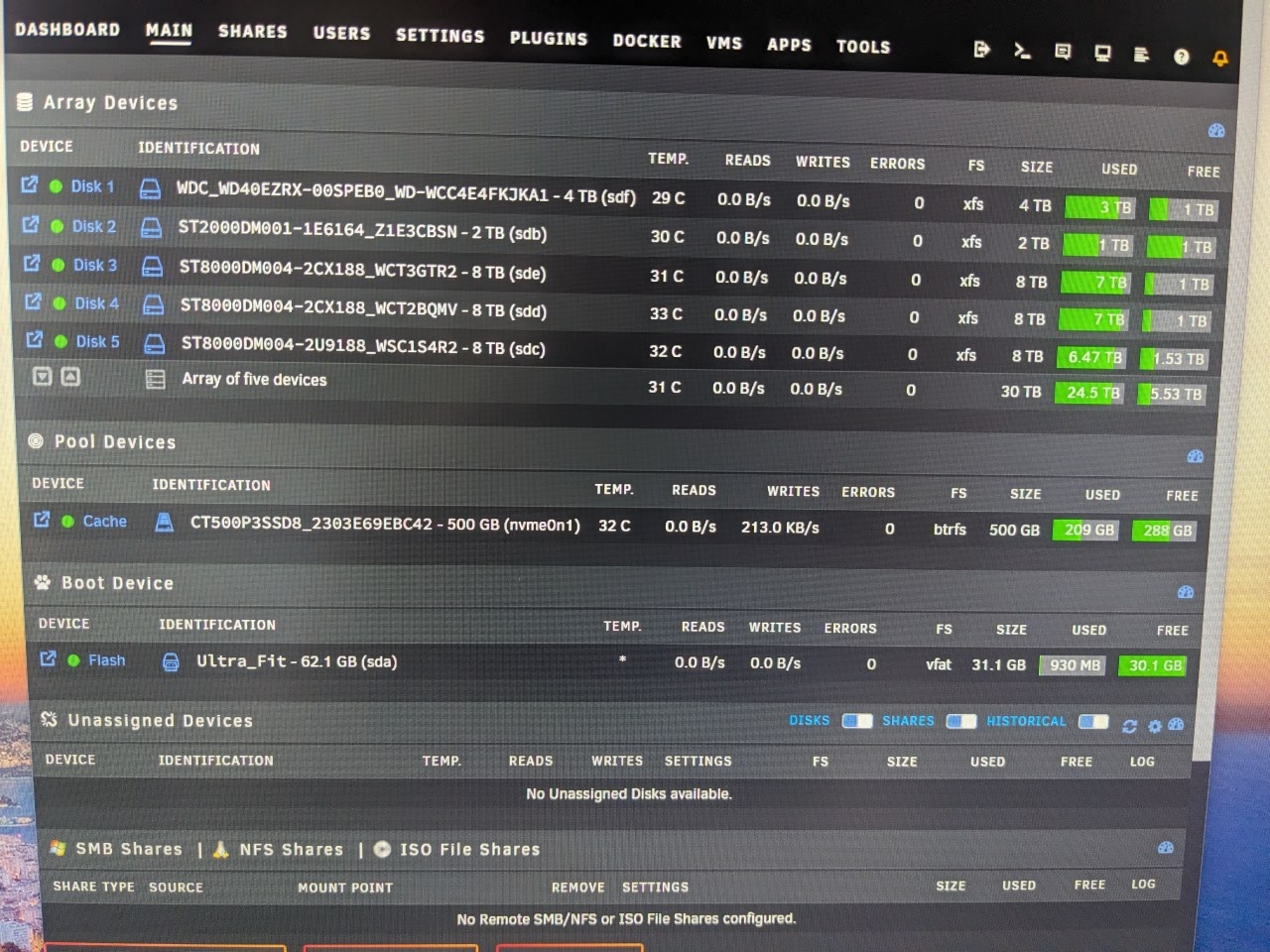Switch to the DOCKER tab
Screen dimensions: 1270x952
click(647, 41)
